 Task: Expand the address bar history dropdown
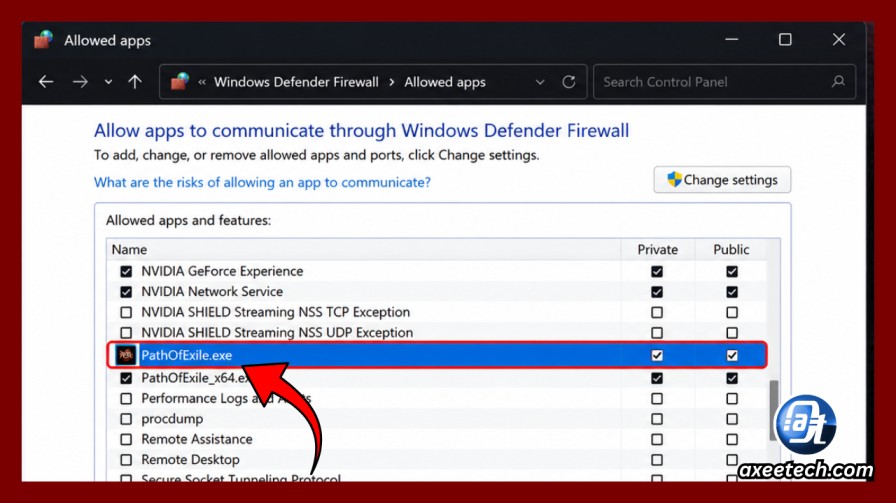tap(540, 82)
